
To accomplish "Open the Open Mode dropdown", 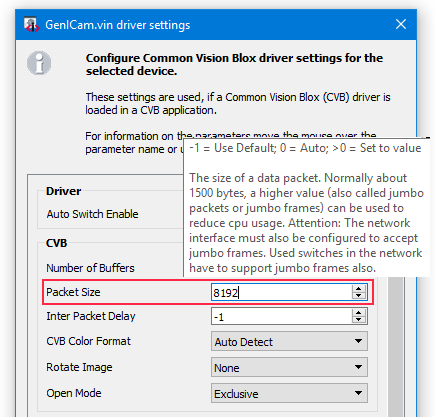I will tap(289, 393).
